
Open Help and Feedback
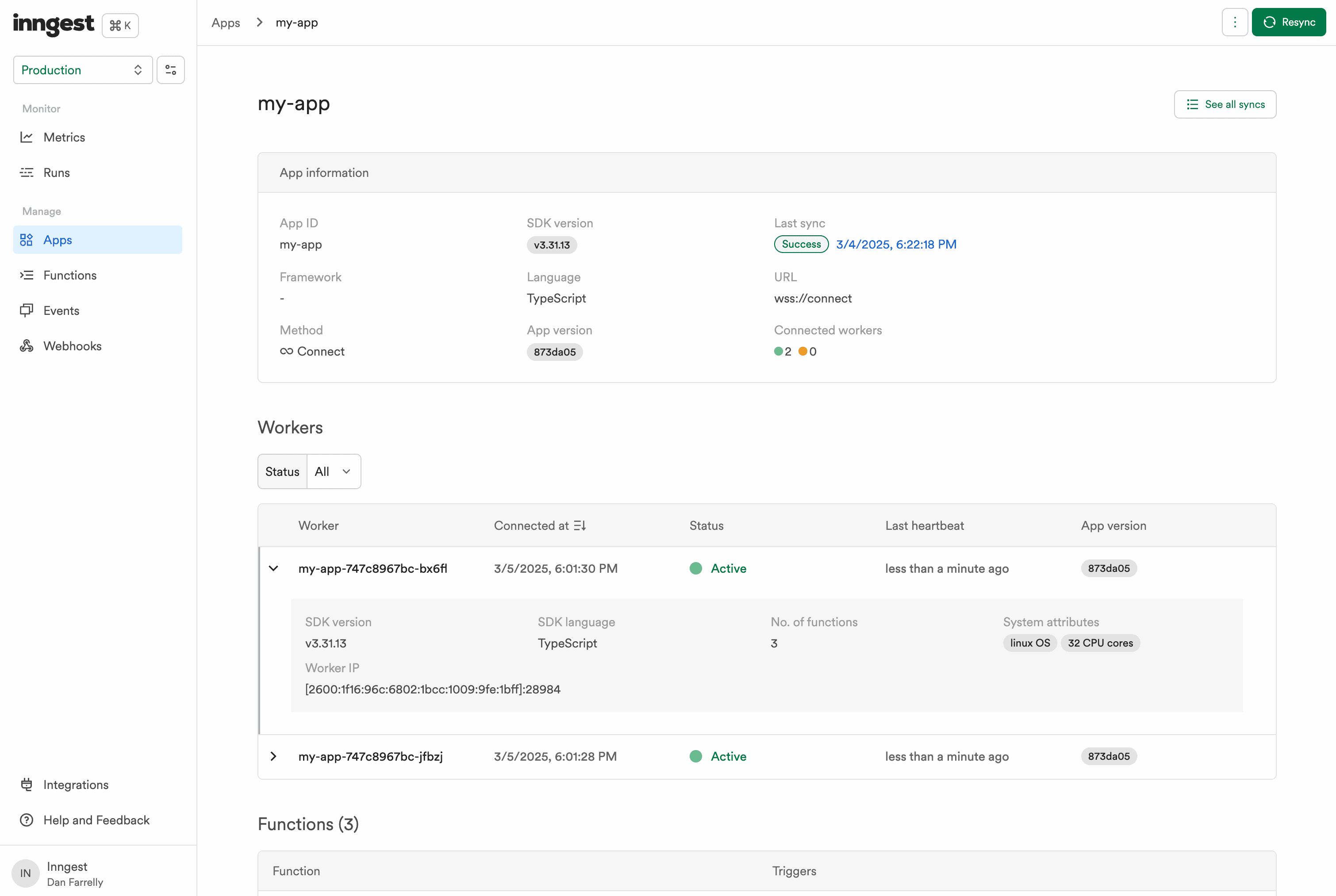(x=96, y=819)
